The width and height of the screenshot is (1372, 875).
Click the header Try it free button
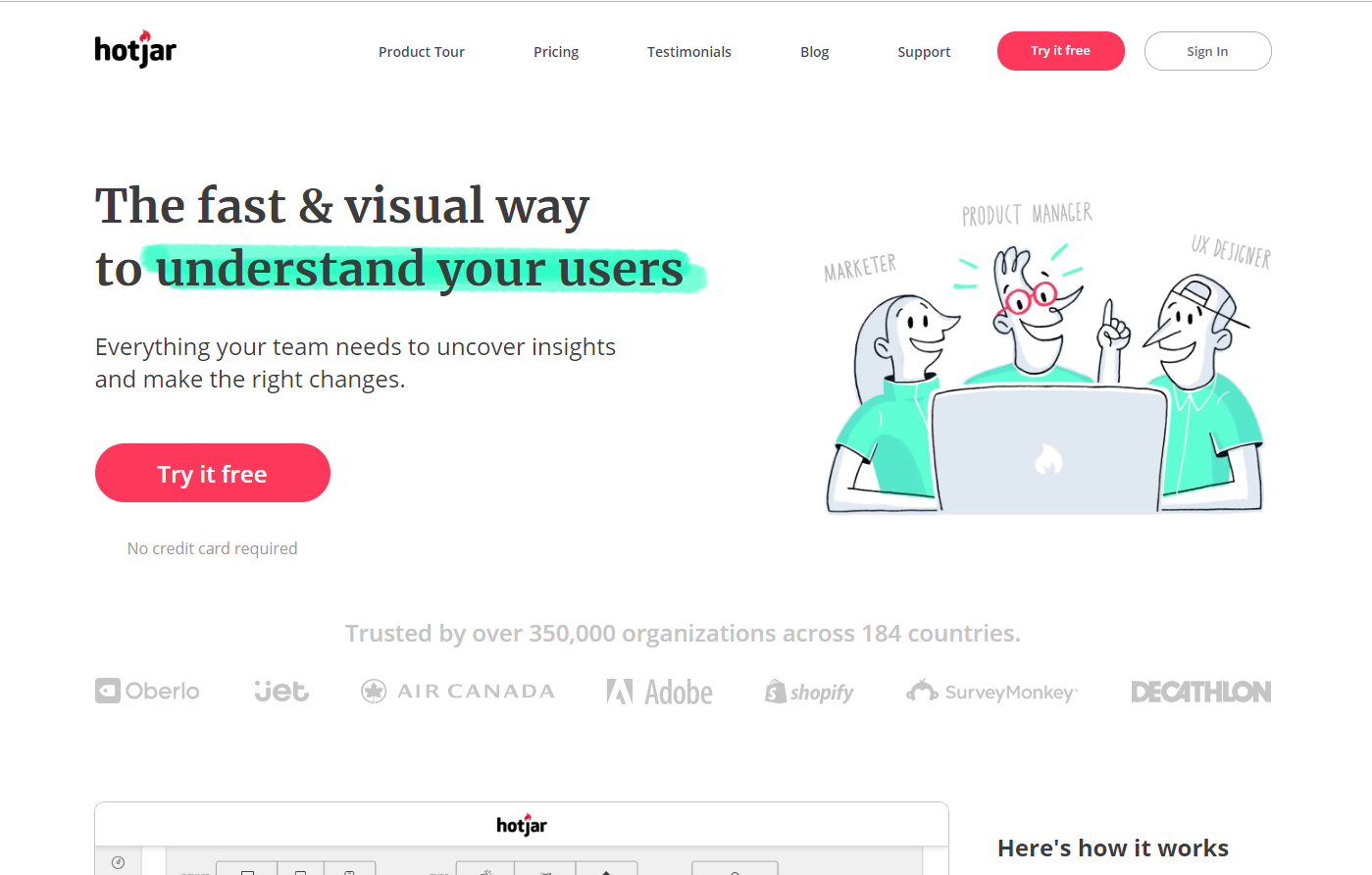coord(1061,51)
